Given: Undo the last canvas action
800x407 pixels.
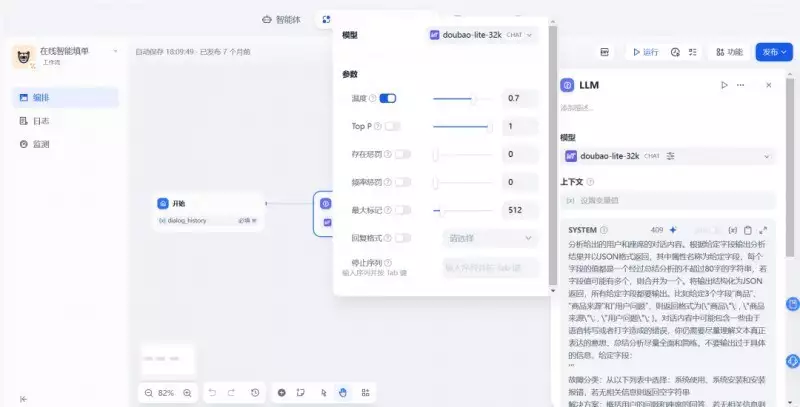Looking at the screenshot, I should tap(212, 393).
